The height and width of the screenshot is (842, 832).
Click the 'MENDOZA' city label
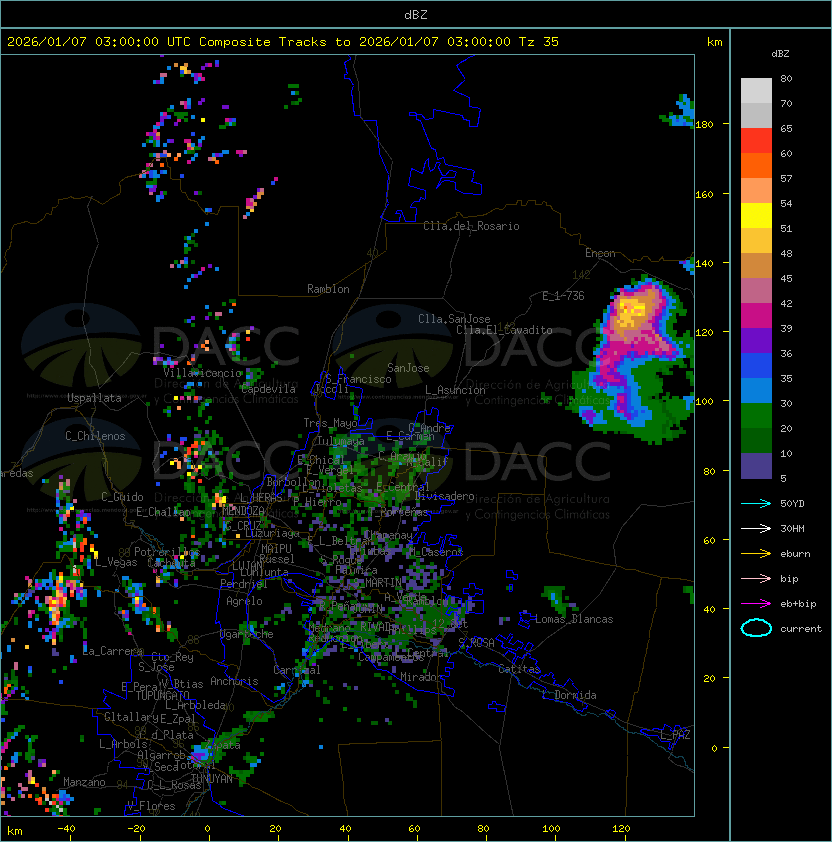coord(243,511)
